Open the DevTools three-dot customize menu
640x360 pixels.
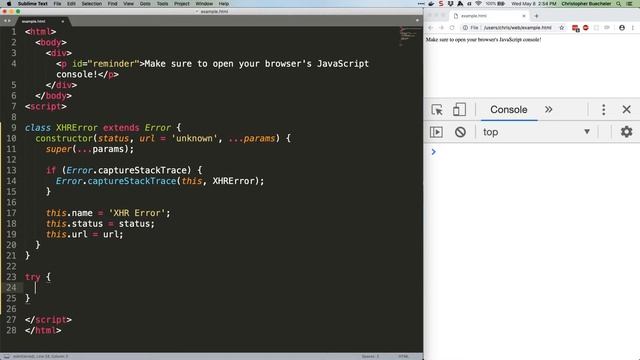(x=604, y=109)
